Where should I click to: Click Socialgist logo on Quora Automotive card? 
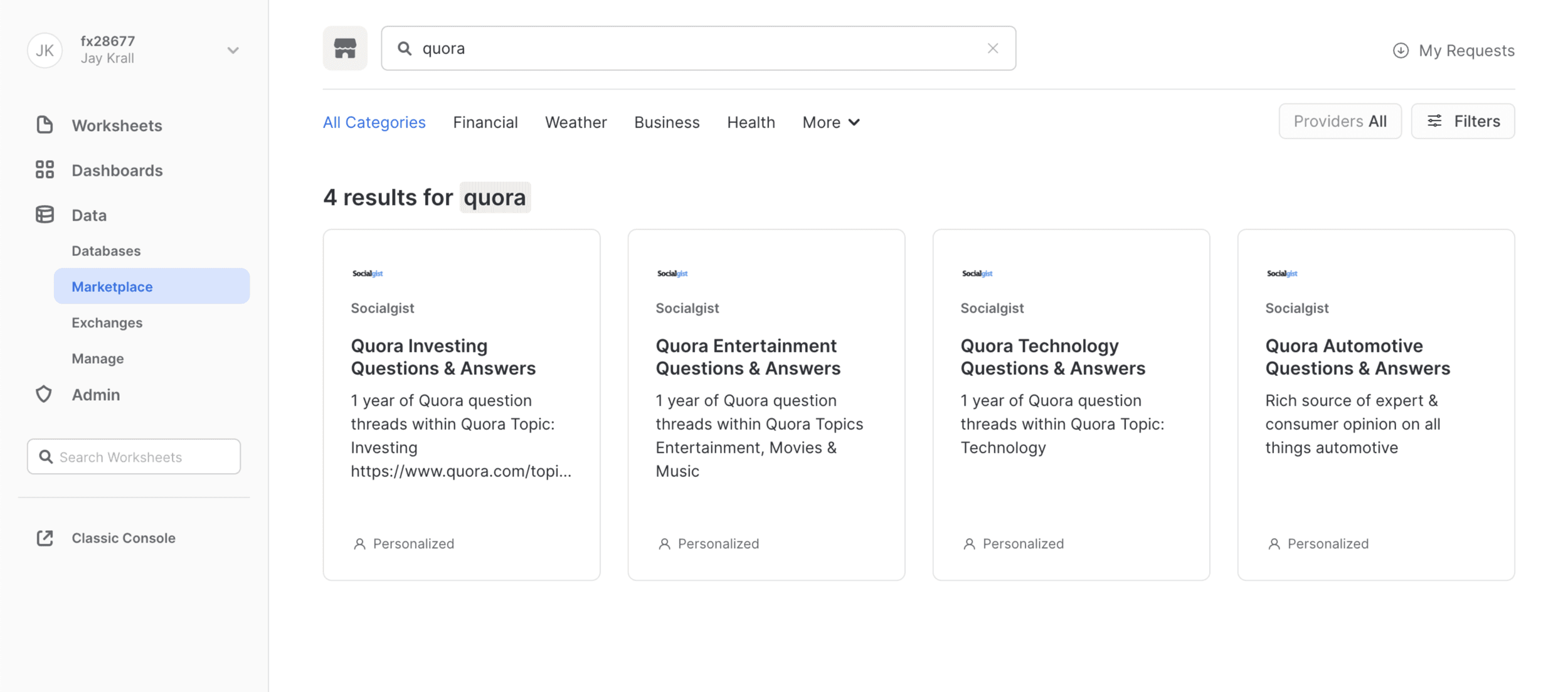pyautogui.click(x=1281, y=273)
